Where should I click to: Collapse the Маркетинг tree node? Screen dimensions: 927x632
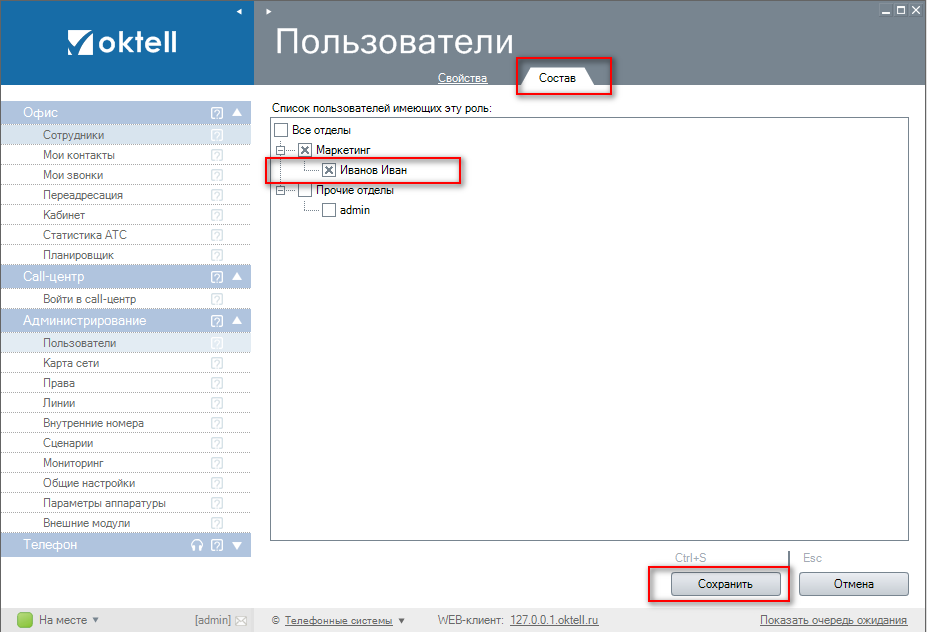point(281,150)
